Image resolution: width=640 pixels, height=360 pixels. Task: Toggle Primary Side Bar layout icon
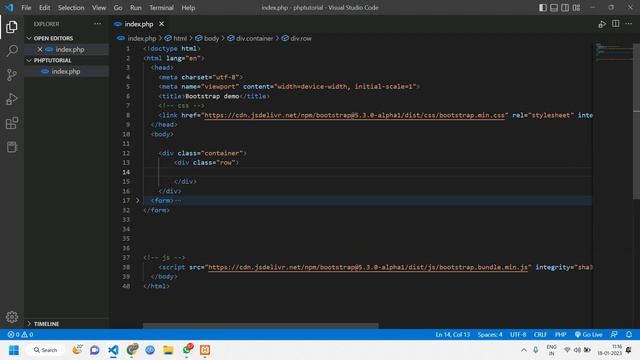coord(543,8)
